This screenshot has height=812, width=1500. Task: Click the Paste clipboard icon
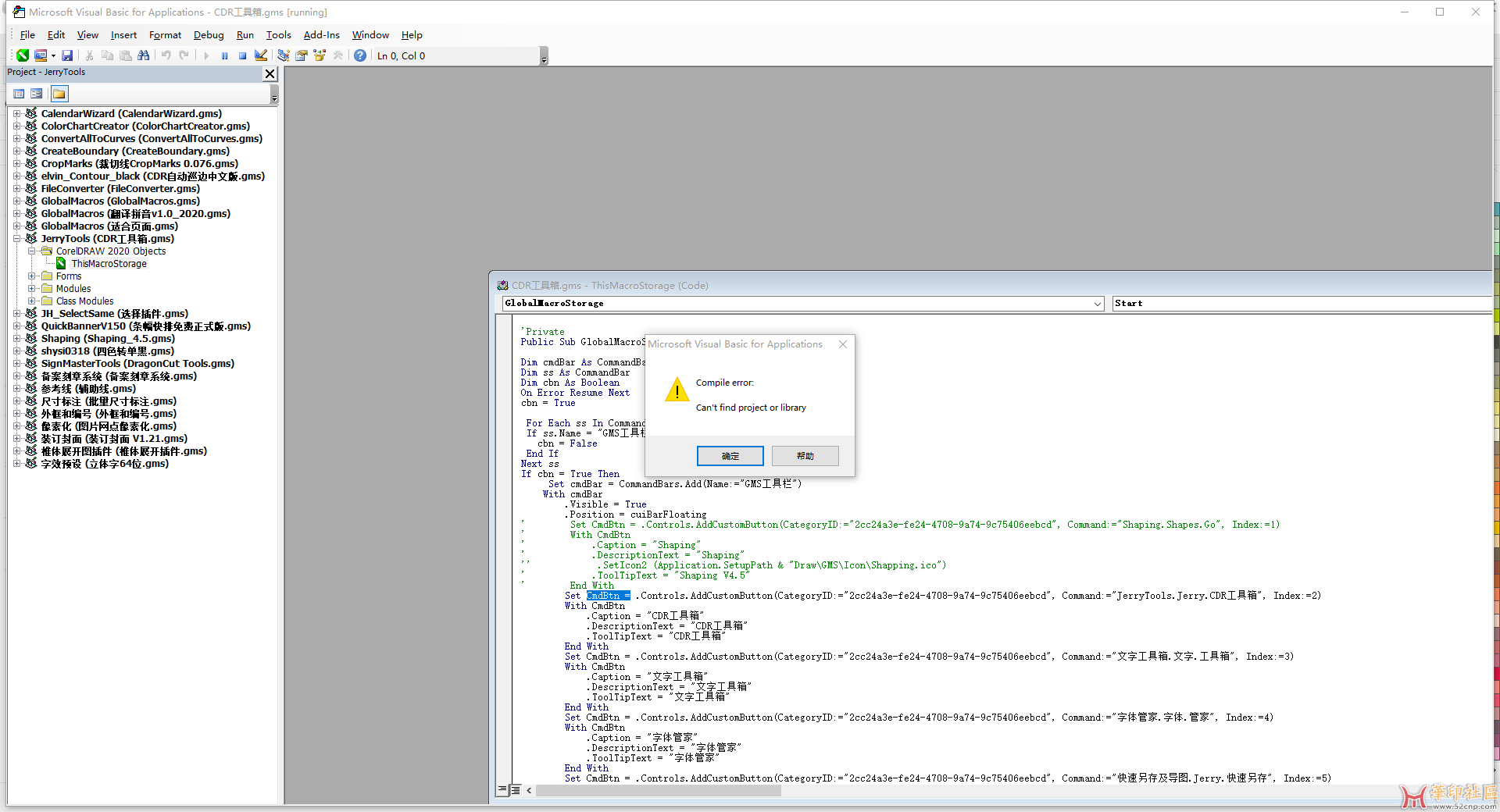[125, 55]
